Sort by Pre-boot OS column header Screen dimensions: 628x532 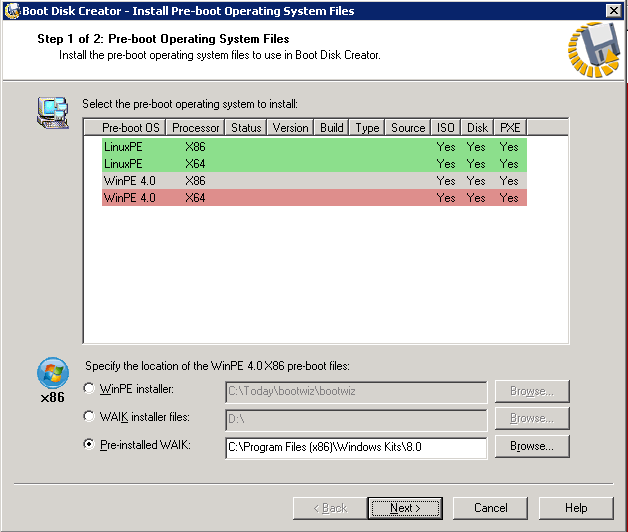click(x=125, y=128)
